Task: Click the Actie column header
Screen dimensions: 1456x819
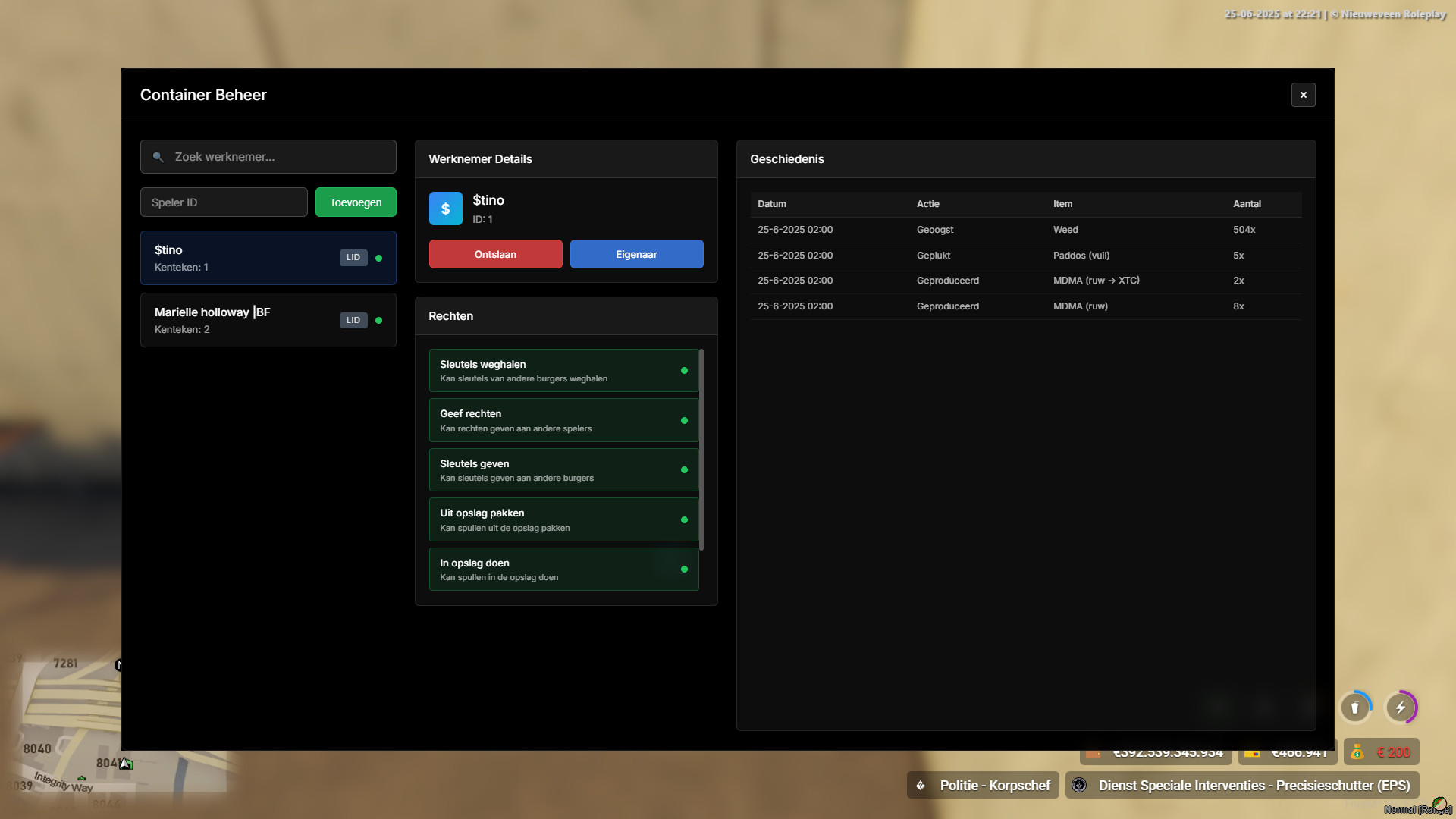Action: tap(928, 204)
